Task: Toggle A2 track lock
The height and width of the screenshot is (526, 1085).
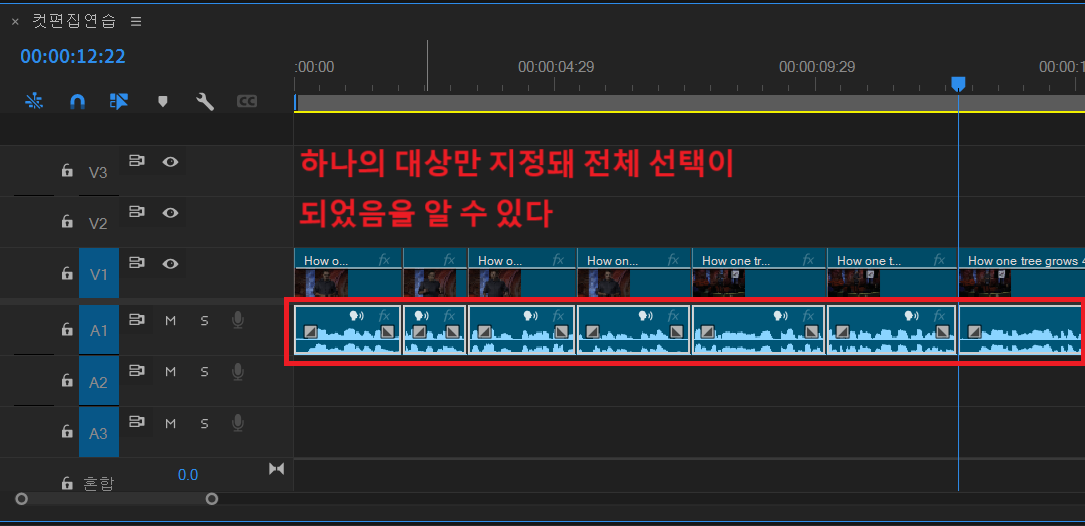Action: [67, 381]
